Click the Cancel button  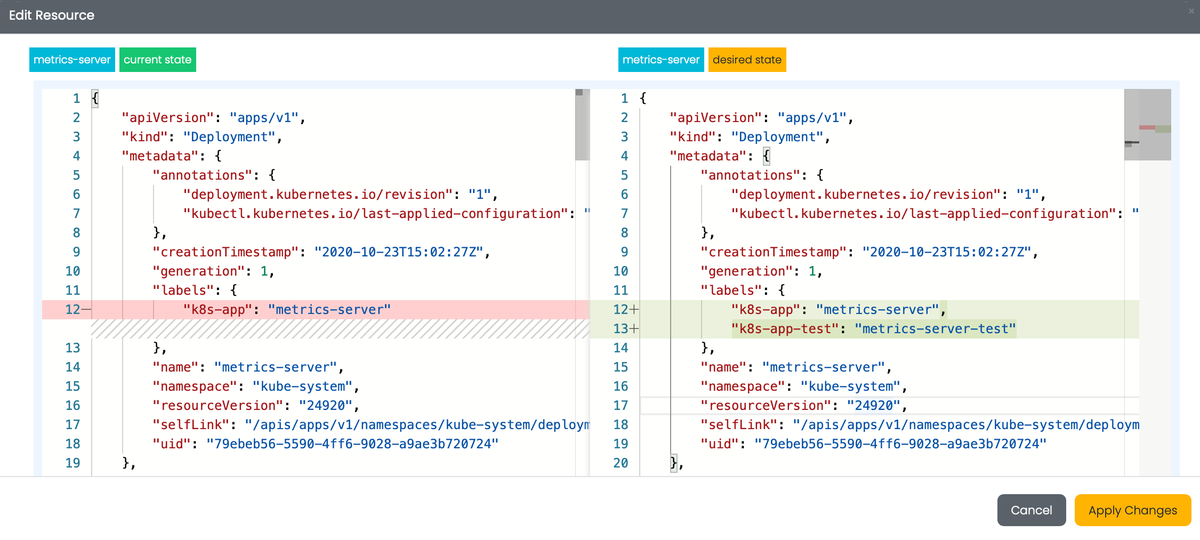coord(1031,510)
